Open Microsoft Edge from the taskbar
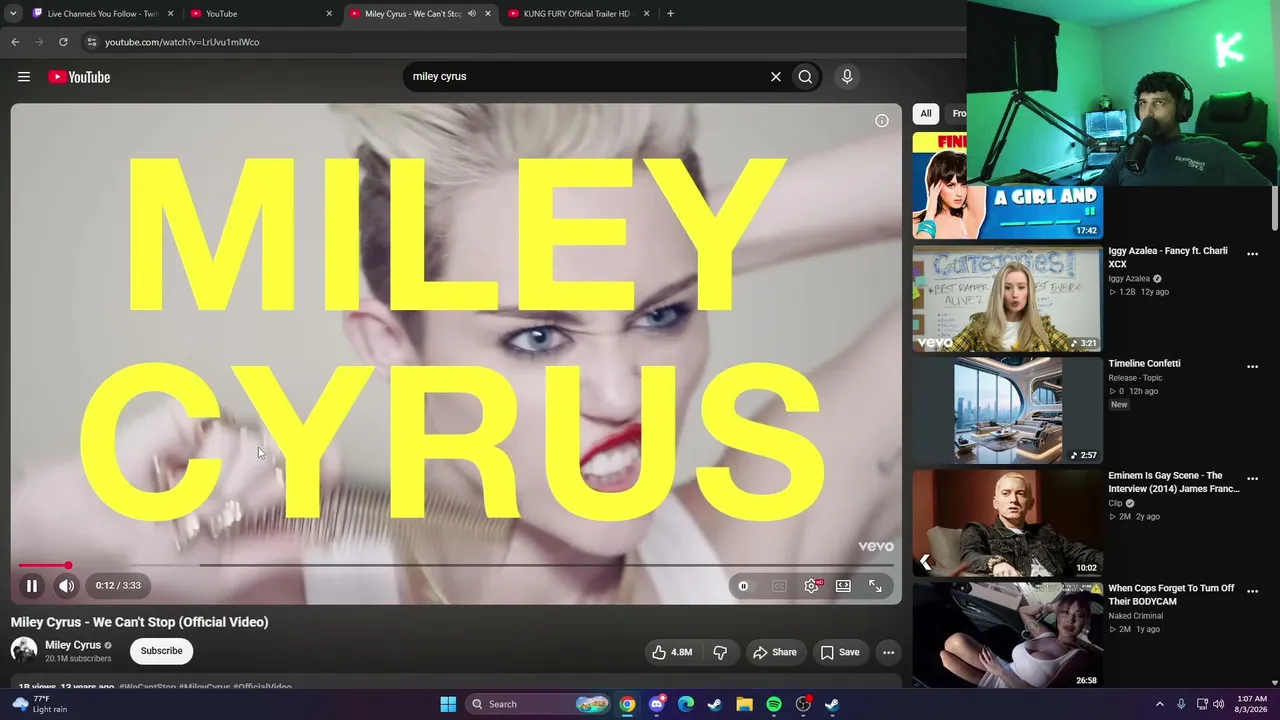The image size is (1280, 720). click(686, 704)
